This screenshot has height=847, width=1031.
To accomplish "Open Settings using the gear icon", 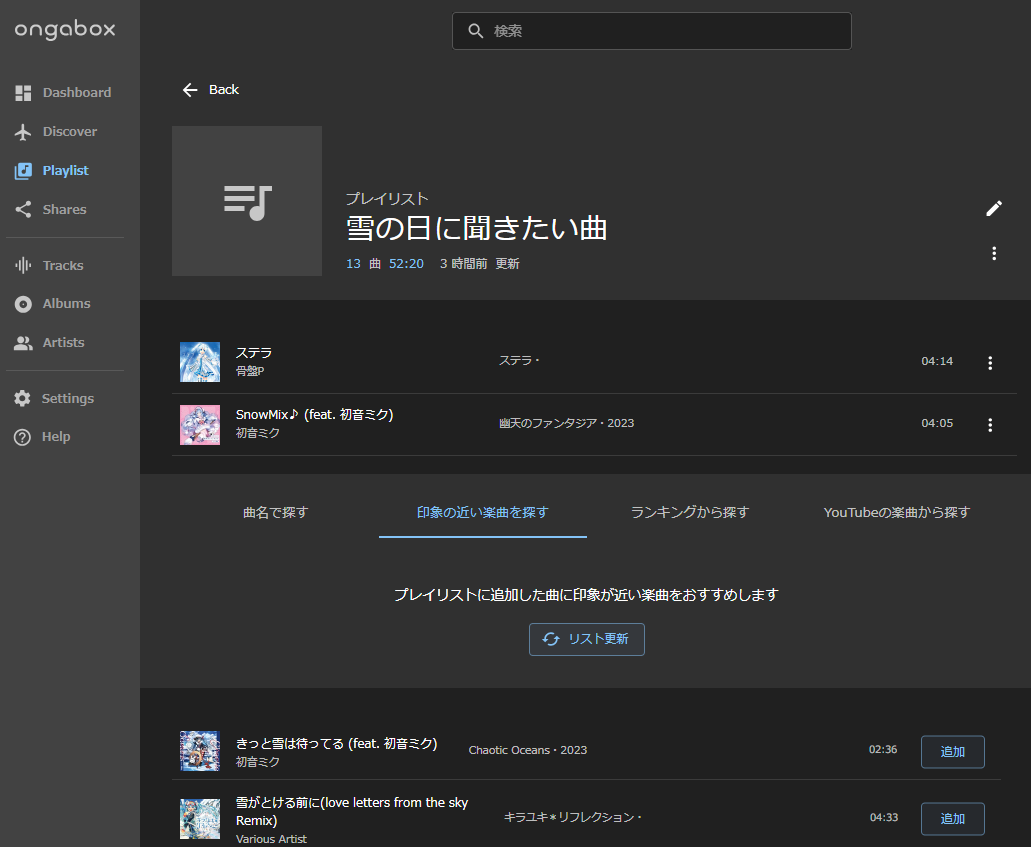I will (x=21, y=398).
